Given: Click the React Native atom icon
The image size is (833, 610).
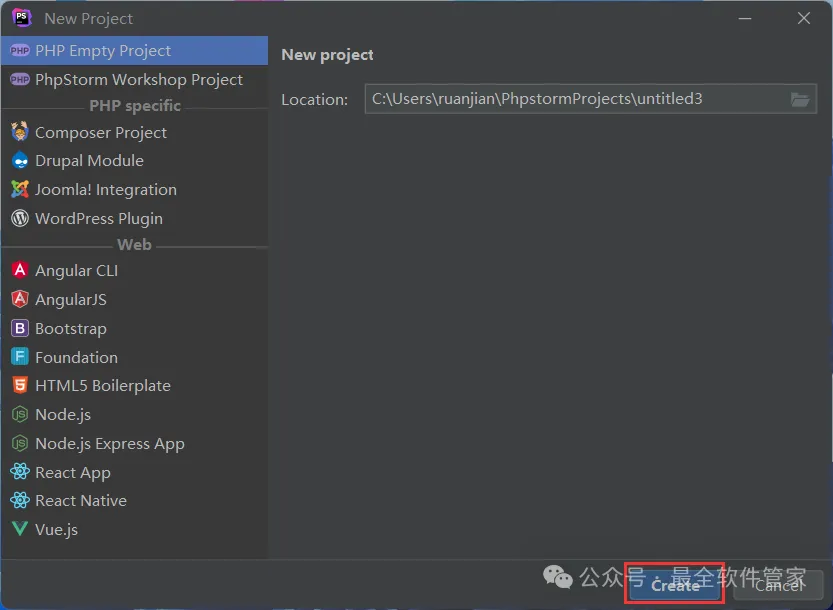Looking at the screenshot, I should [x=20, y=501].
